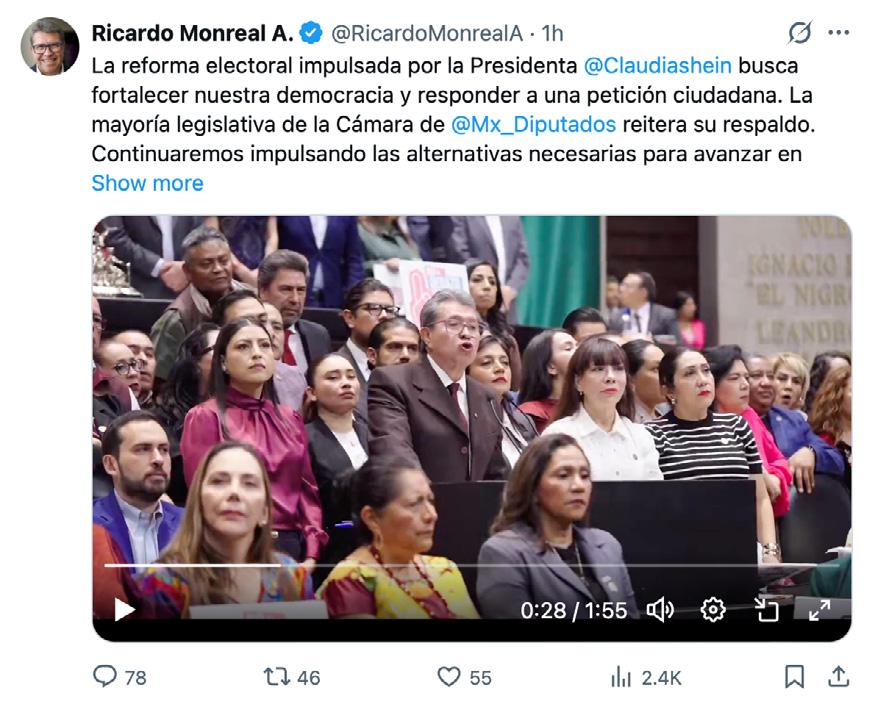Toggle picture-in-picture mode icon
This screenshot has width=875, height=707.
coord(766,610)
